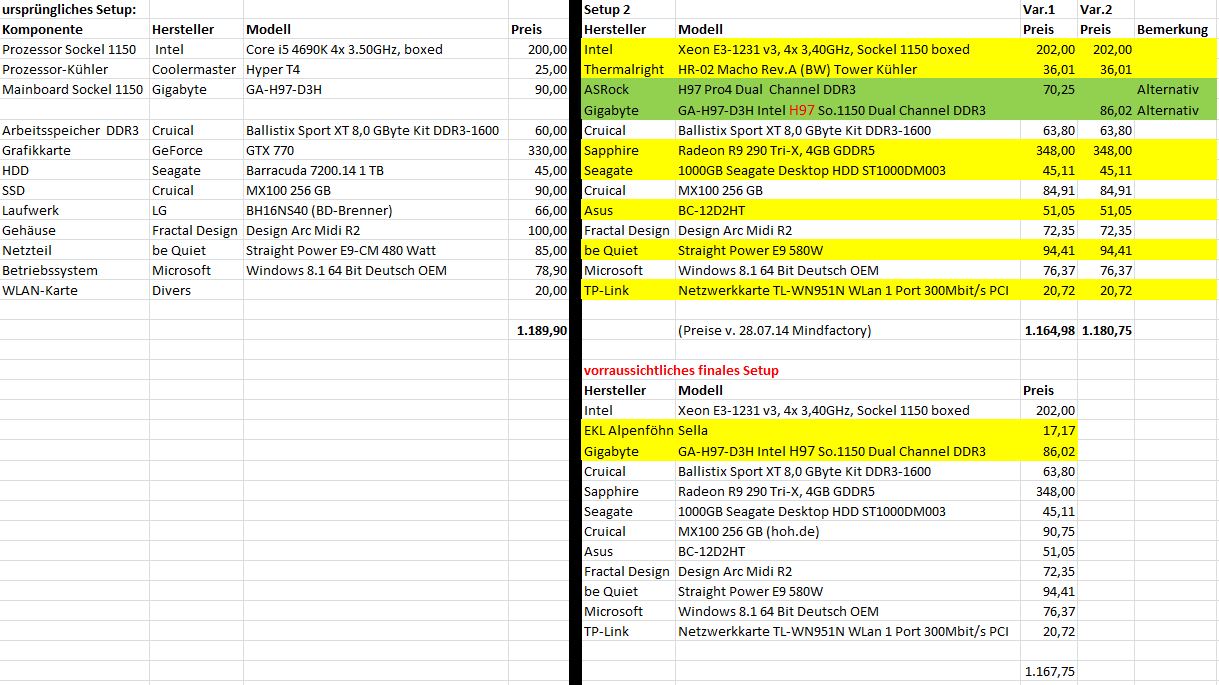This screenshot has width=1219, height=685.
Task: Click the 'Sella' model cell
Action: pyautogui.click(x=848, y=430)
